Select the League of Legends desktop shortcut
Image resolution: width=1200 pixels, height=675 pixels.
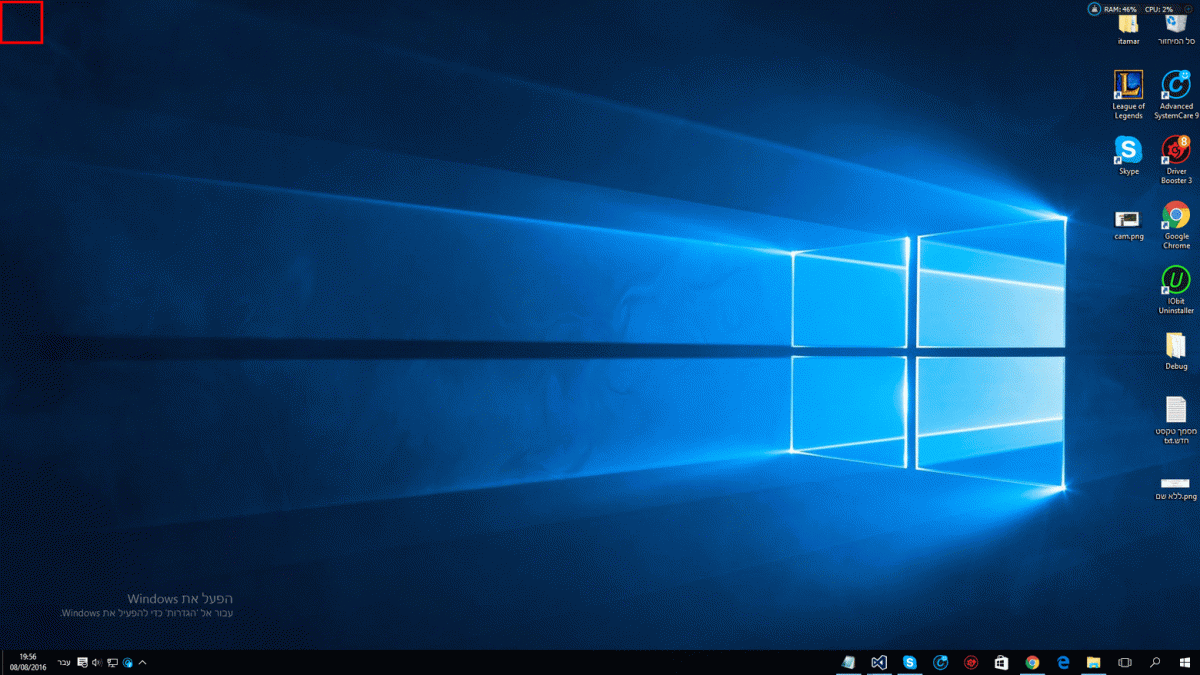tap(1128, 95)
